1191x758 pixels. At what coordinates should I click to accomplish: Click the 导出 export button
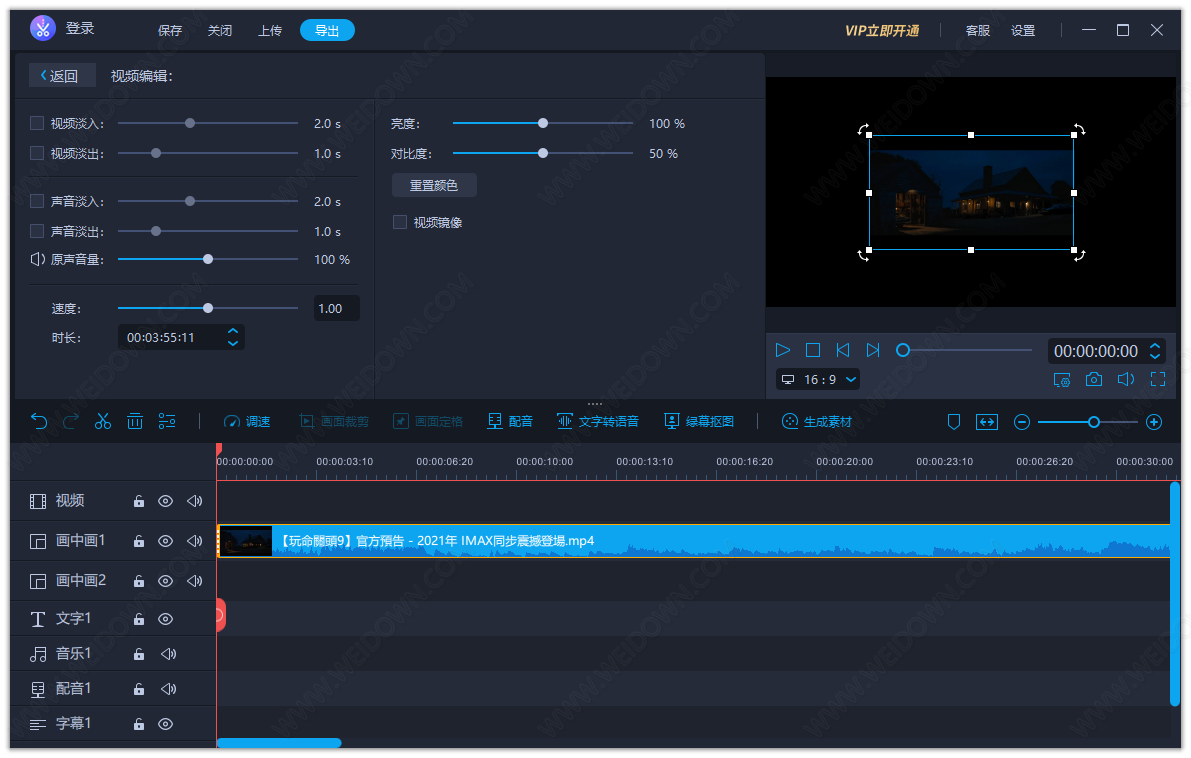tap(327, 30)
